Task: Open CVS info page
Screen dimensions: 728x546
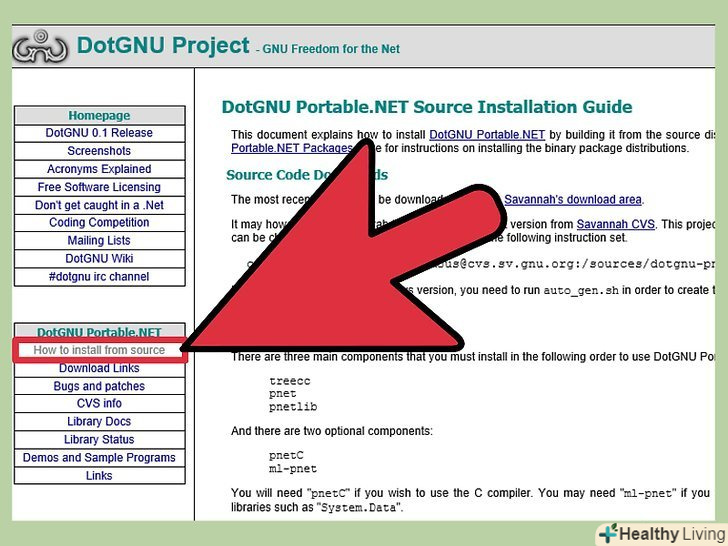Action: tap(99, 403)
